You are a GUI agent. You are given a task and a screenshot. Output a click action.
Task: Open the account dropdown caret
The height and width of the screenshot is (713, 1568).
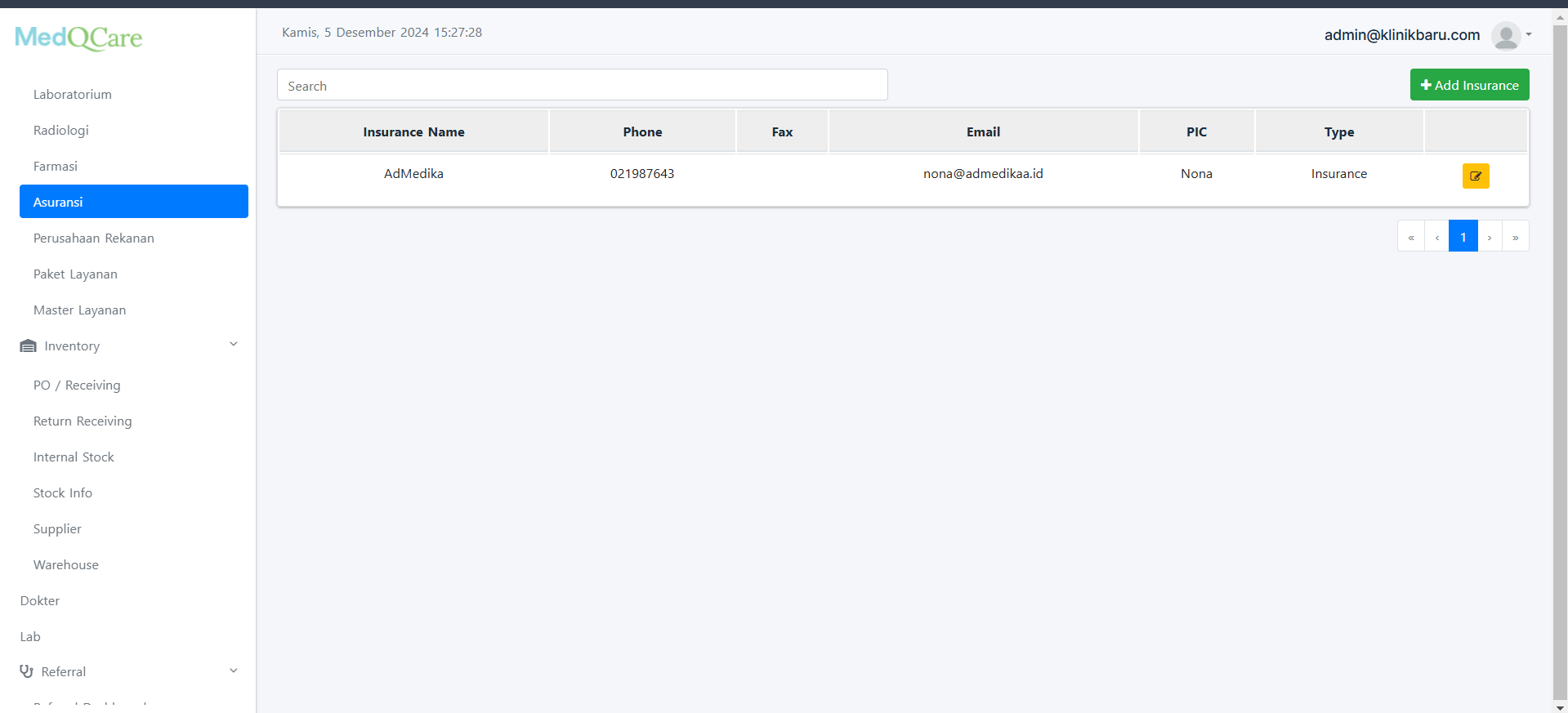(1529, 34)
